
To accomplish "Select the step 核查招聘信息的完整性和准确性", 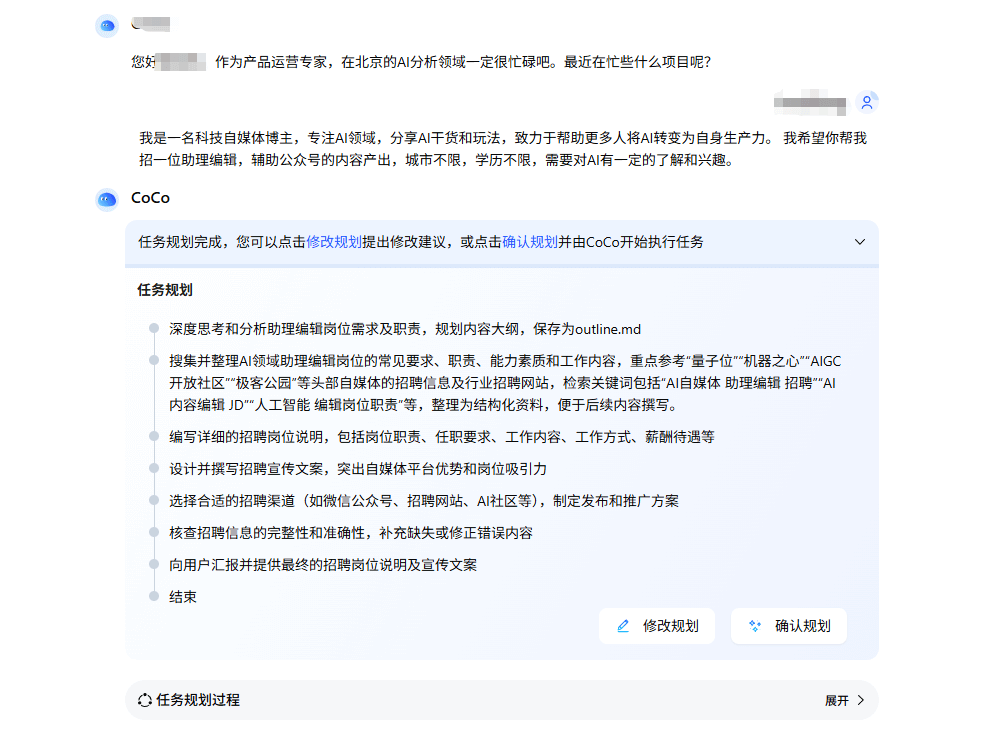I will coord(351,533).
